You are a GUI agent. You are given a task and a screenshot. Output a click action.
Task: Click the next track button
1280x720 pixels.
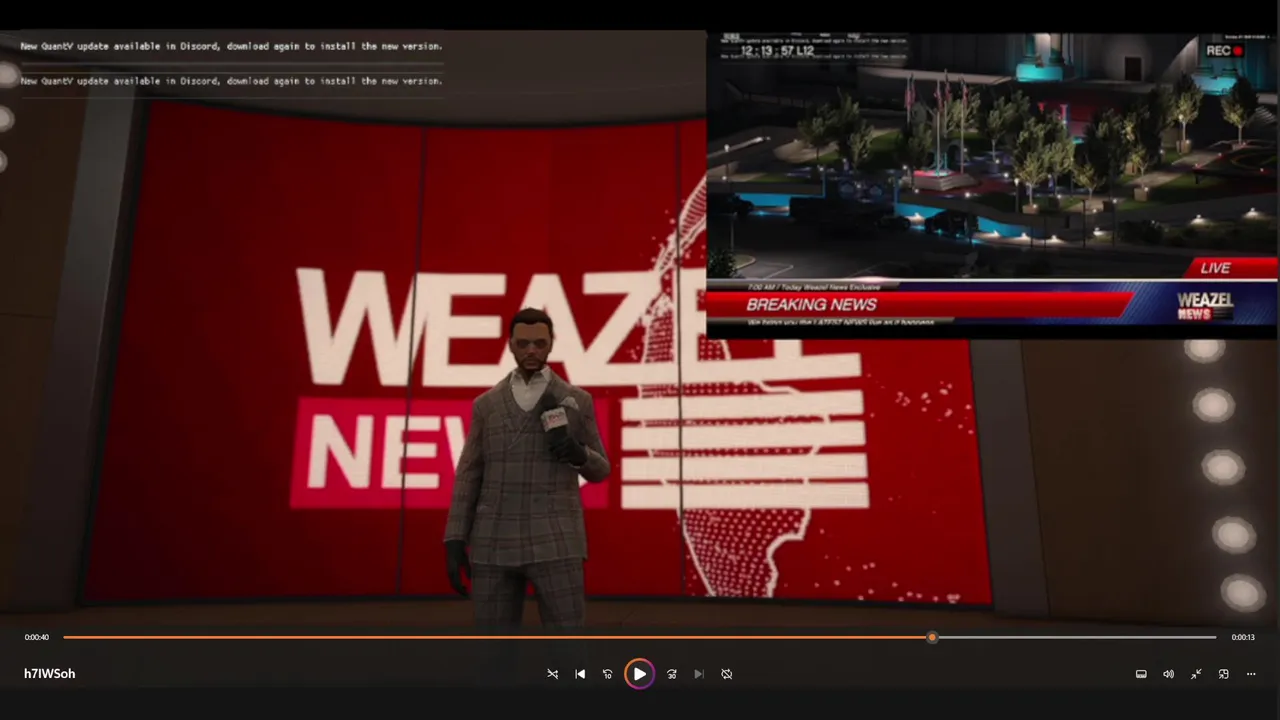(699, 674)
